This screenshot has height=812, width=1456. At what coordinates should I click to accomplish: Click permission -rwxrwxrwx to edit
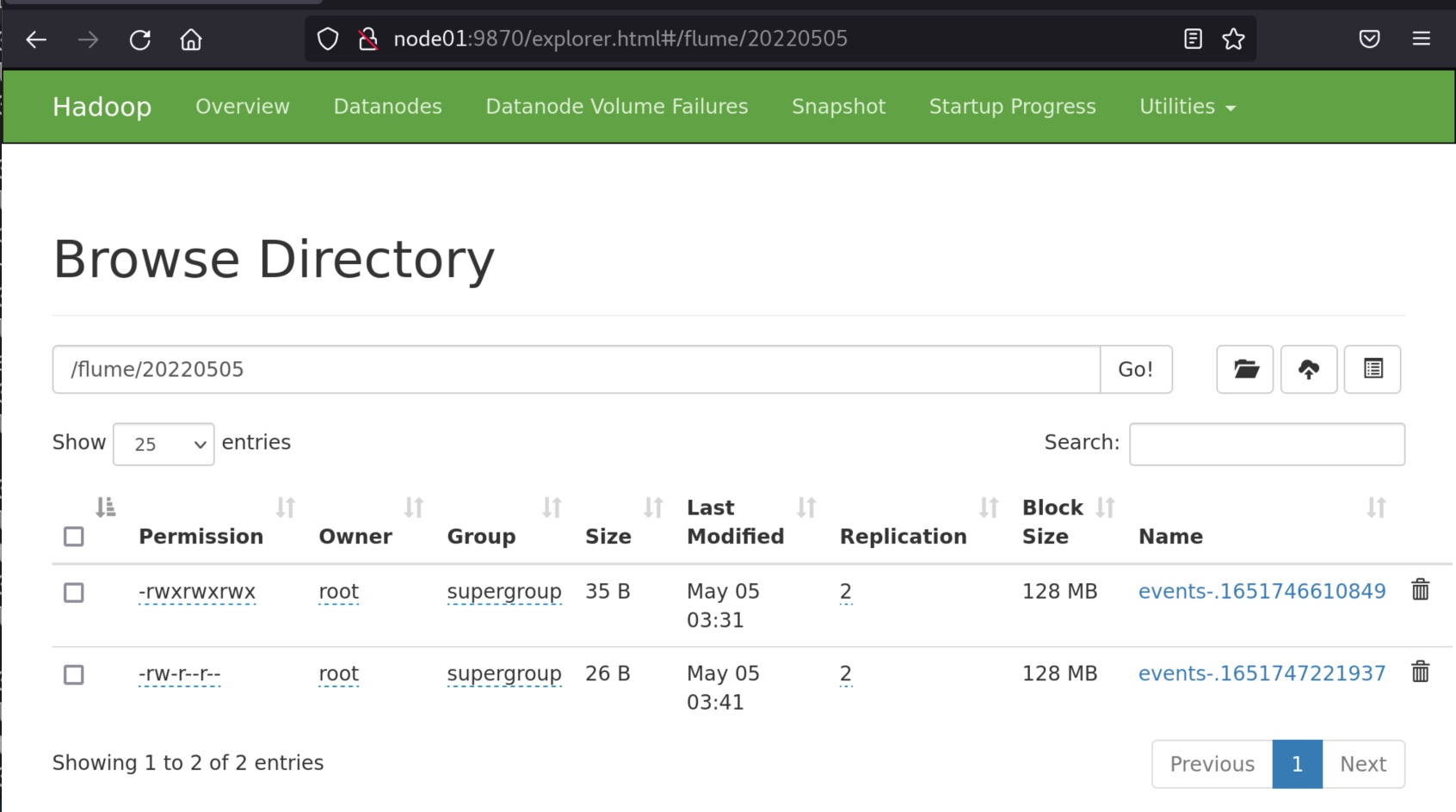pyautogui.click(x=197, y=592)
